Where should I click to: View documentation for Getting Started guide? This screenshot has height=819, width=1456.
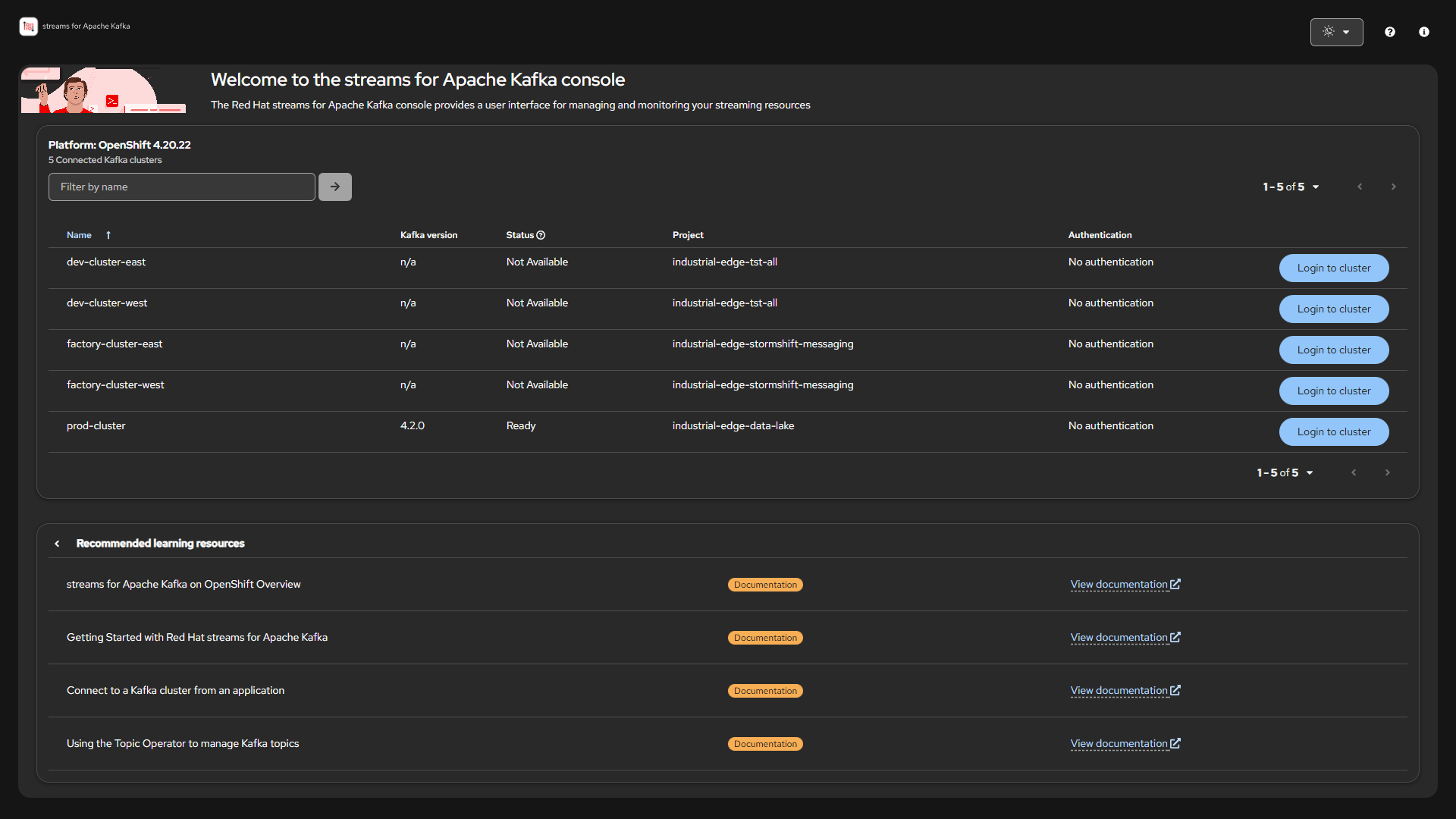pos(1125,637)
